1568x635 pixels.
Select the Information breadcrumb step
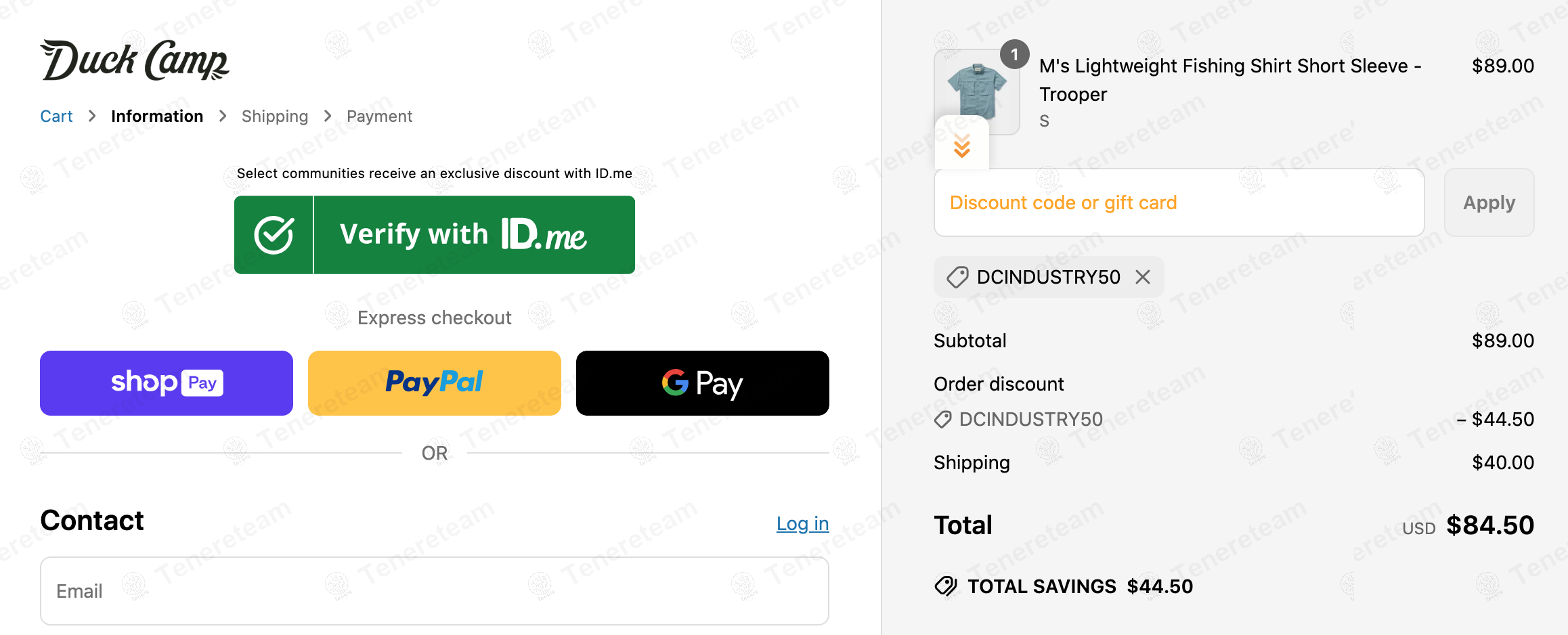pyautogui.click(x=157, y=116)
